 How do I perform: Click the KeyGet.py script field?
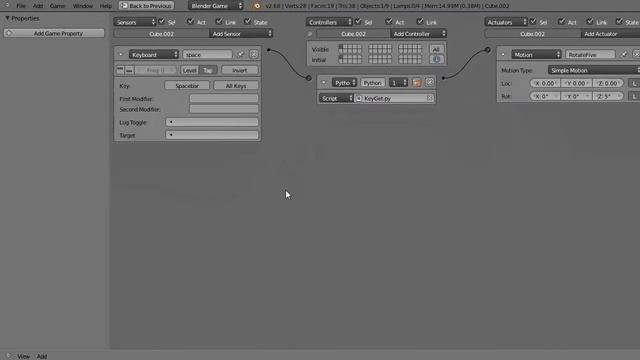394,98
